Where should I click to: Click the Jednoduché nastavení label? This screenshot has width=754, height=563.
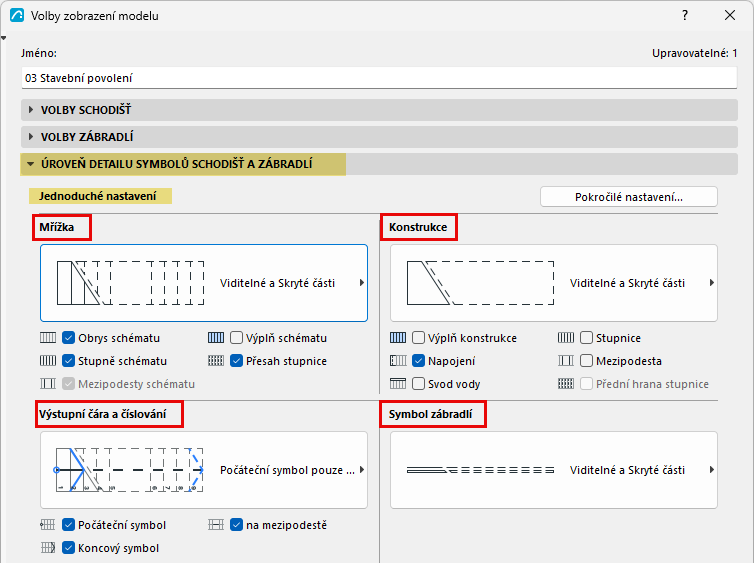click(98, 196)
